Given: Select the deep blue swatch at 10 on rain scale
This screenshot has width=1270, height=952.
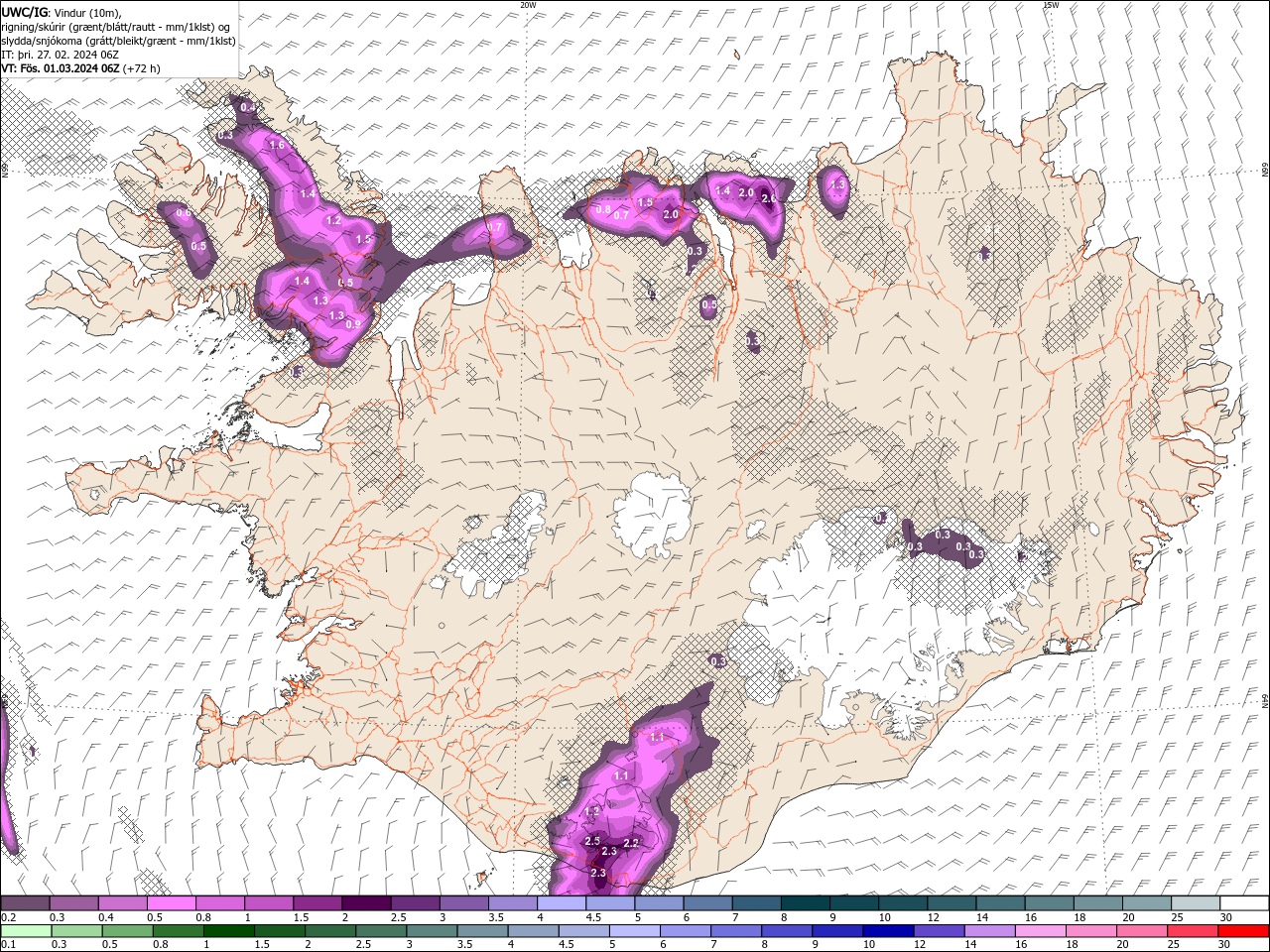Looking at the screenshot, I should pyautogui.click(x=888, y=931).
